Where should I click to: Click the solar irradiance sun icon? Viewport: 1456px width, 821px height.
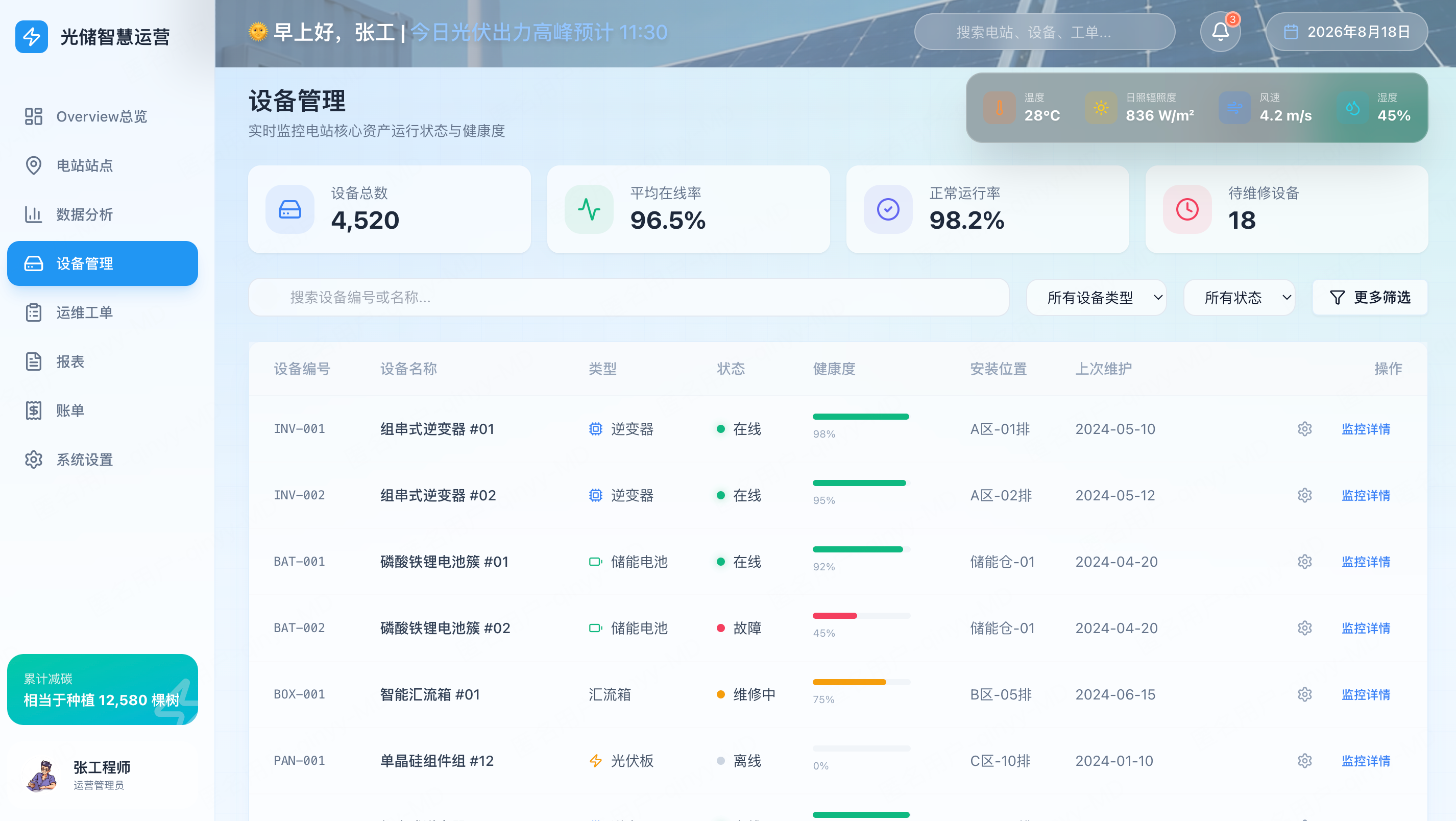click(x=1101, y=107)
